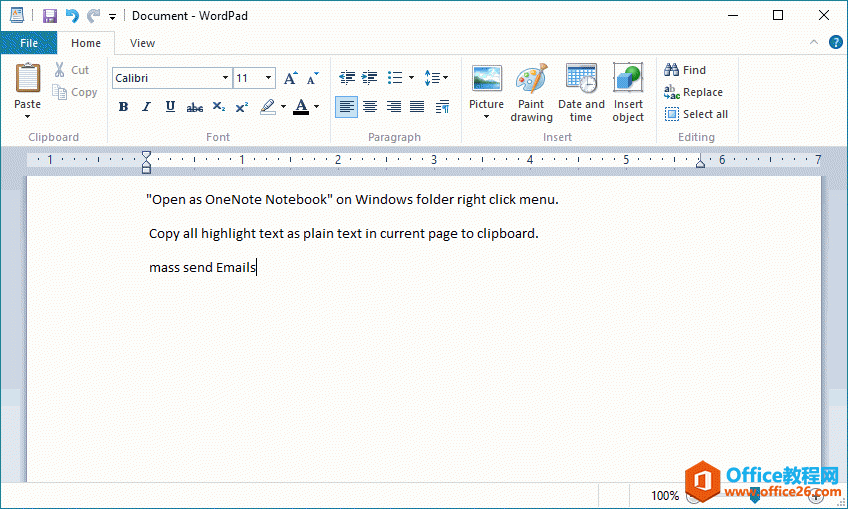
Task: Open the highlight color dropdown arrow
Action: [x=283, y=107]
